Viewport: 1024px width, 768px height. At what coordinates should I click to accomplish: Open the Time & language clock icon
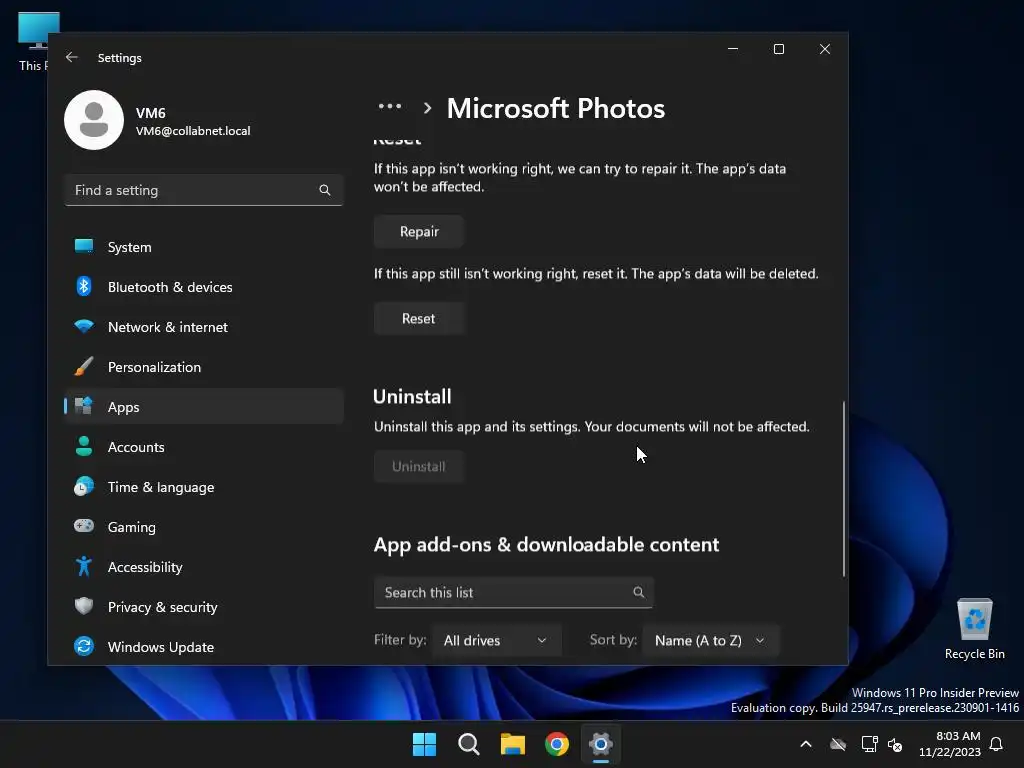pyautogui.click(x=84, y=487)
